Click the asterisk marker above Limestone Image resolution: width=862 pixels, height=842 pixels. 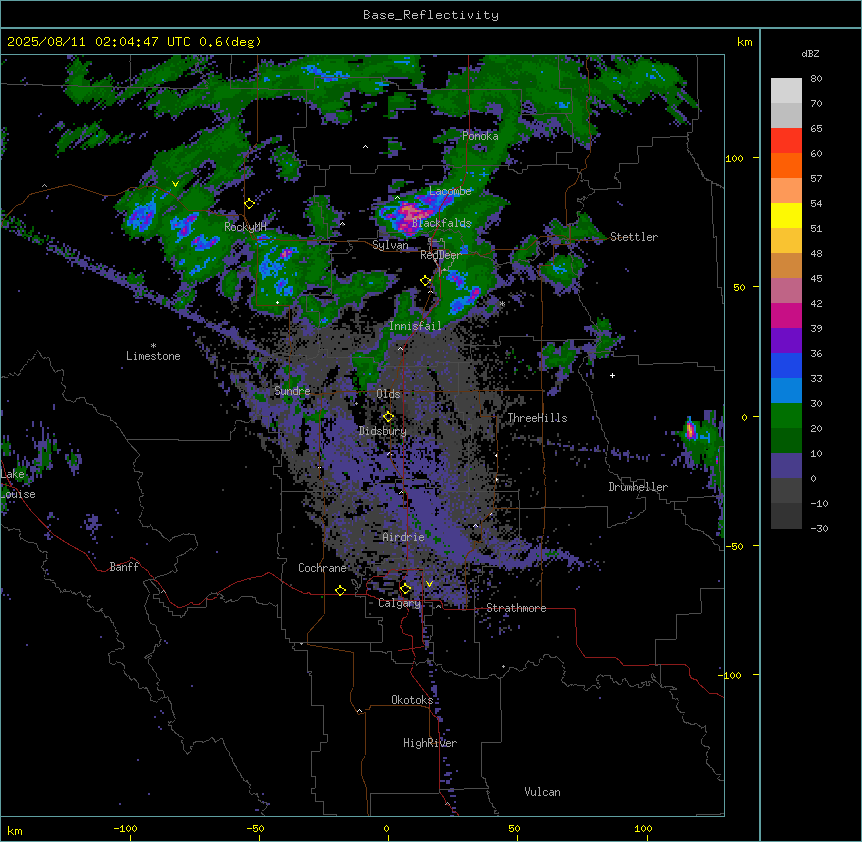tap(153, 345)
